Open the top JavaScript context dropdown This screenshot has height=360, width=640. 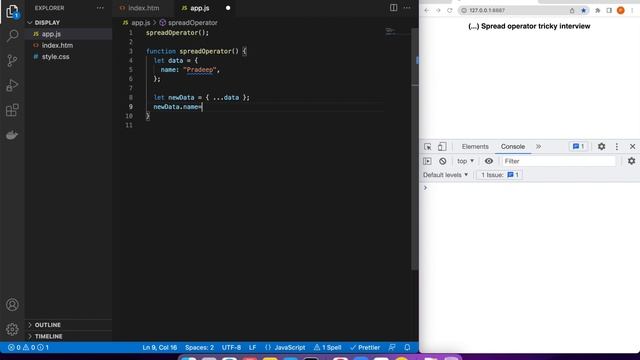coord(465,161)
